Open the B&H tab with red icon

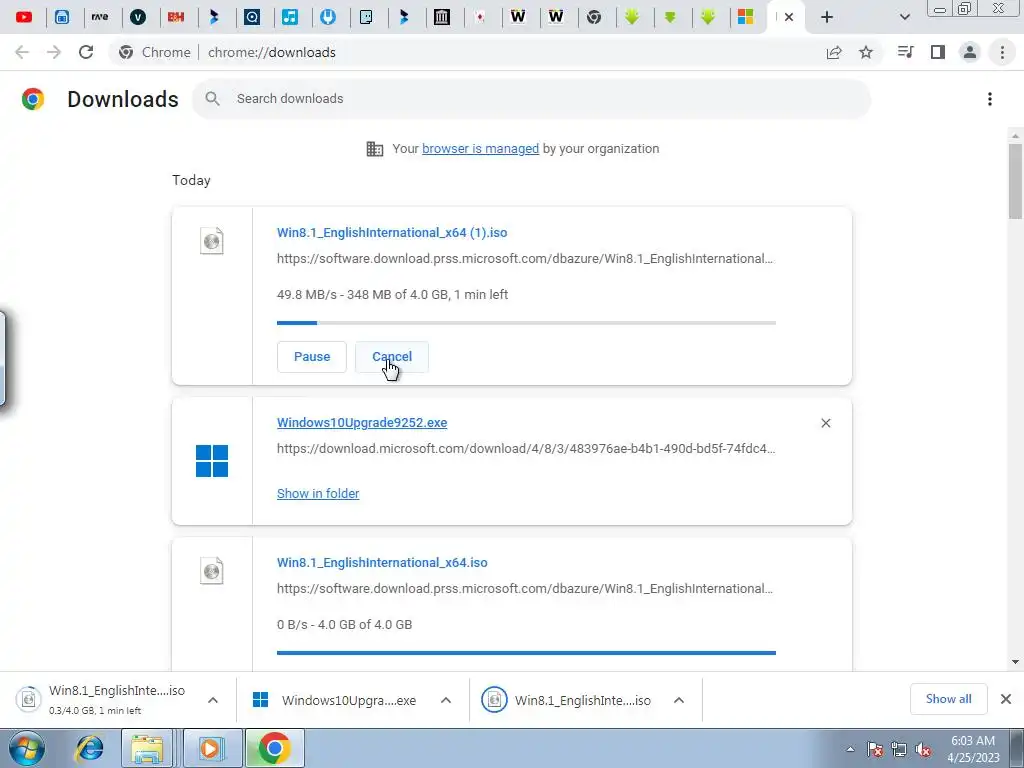[176, 17]
